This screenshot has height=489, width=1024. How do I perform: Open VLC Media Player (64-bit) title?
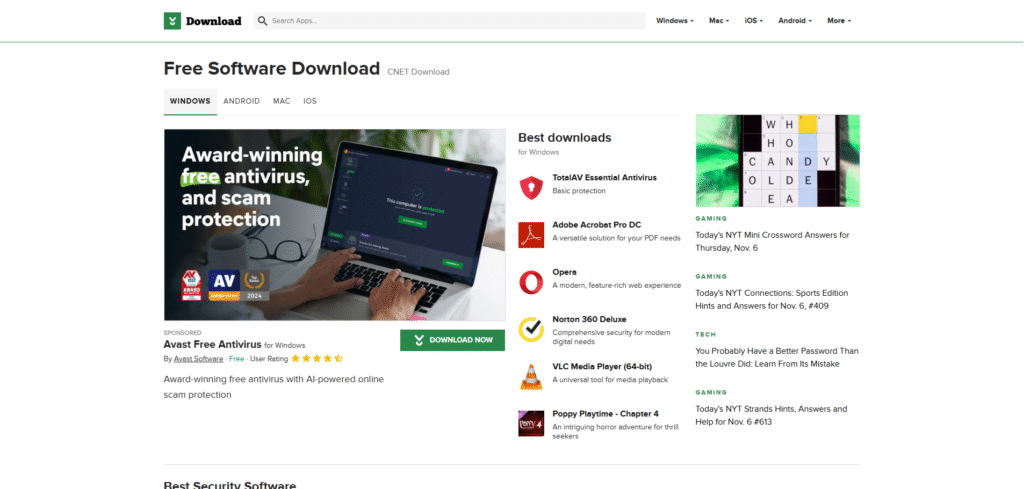pyautogui.click(x=602, y=366)
